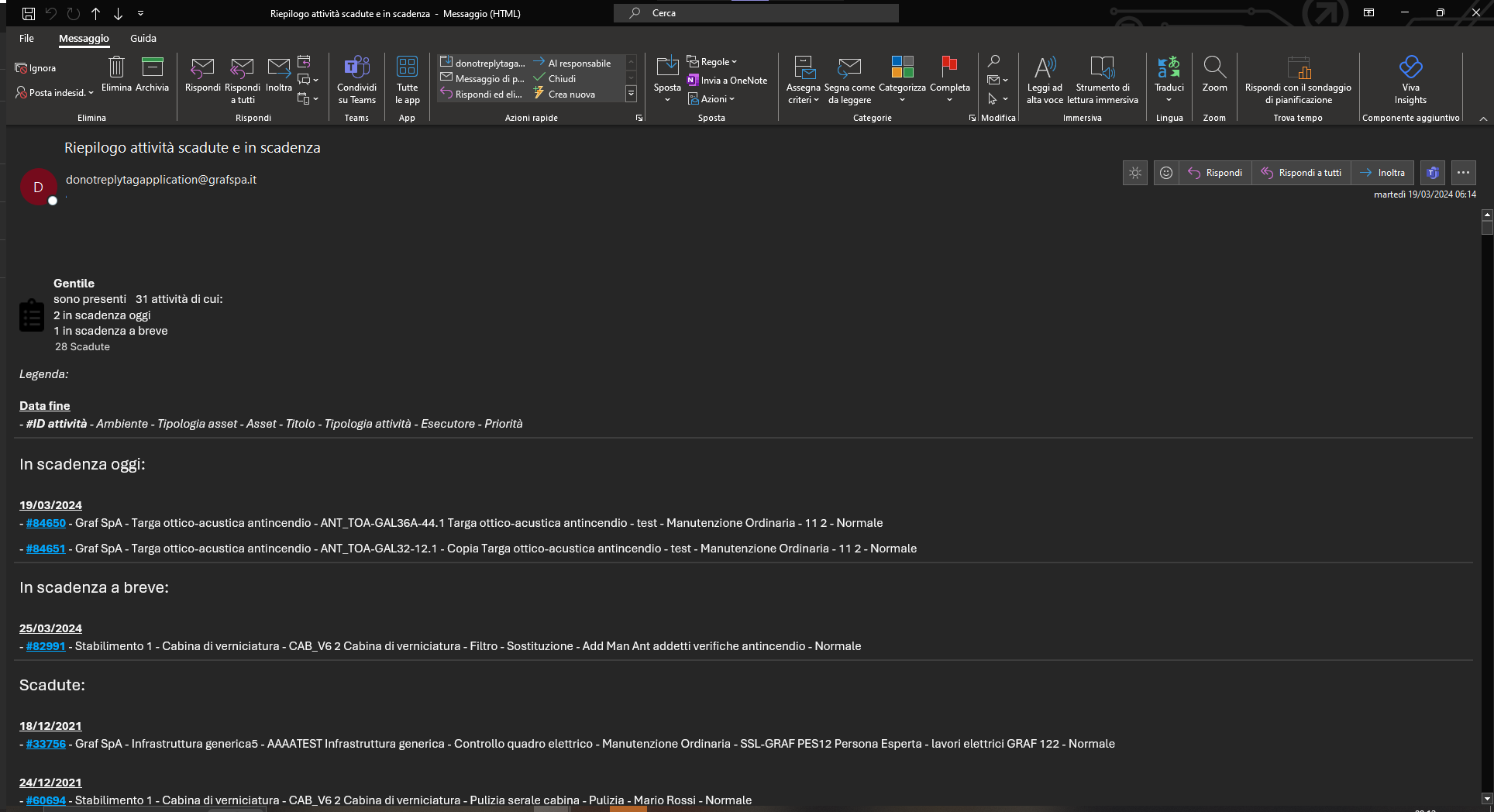This screenshot has height=812, width=1494.
Task: Click Rispondi a tutti in header
Action: [x=1301, y=173]
